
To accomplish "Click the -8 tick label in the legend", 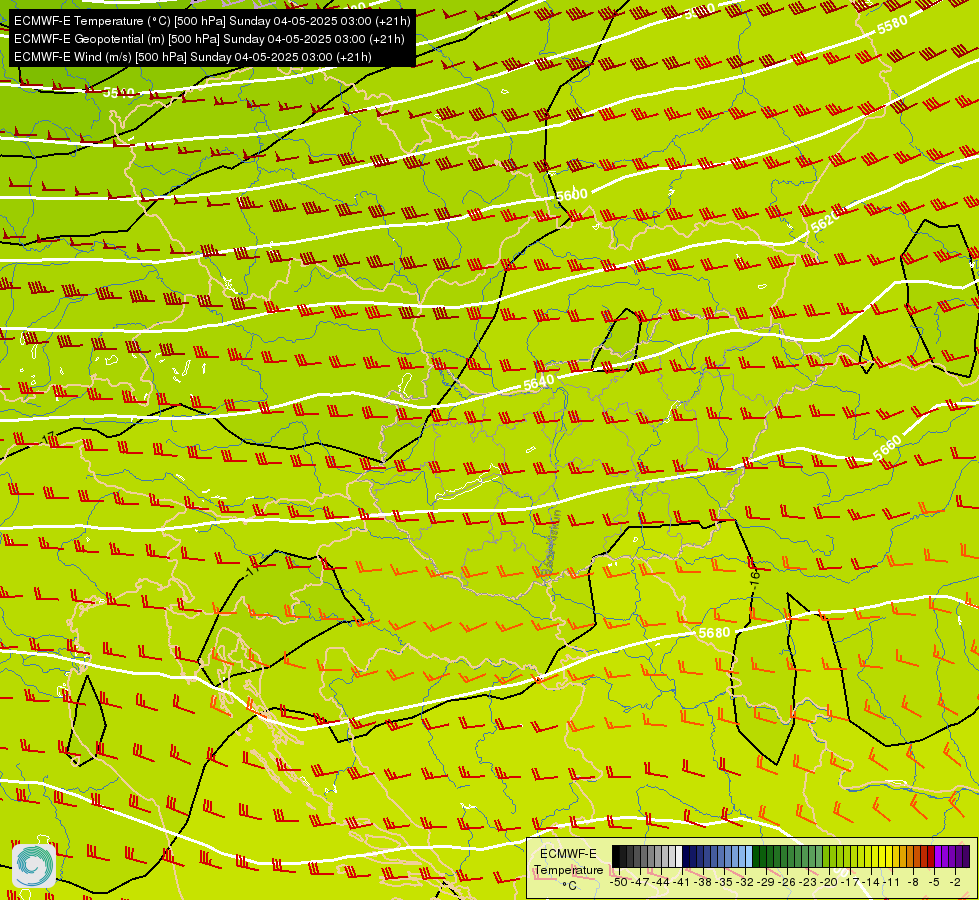I will click(913, 882).
